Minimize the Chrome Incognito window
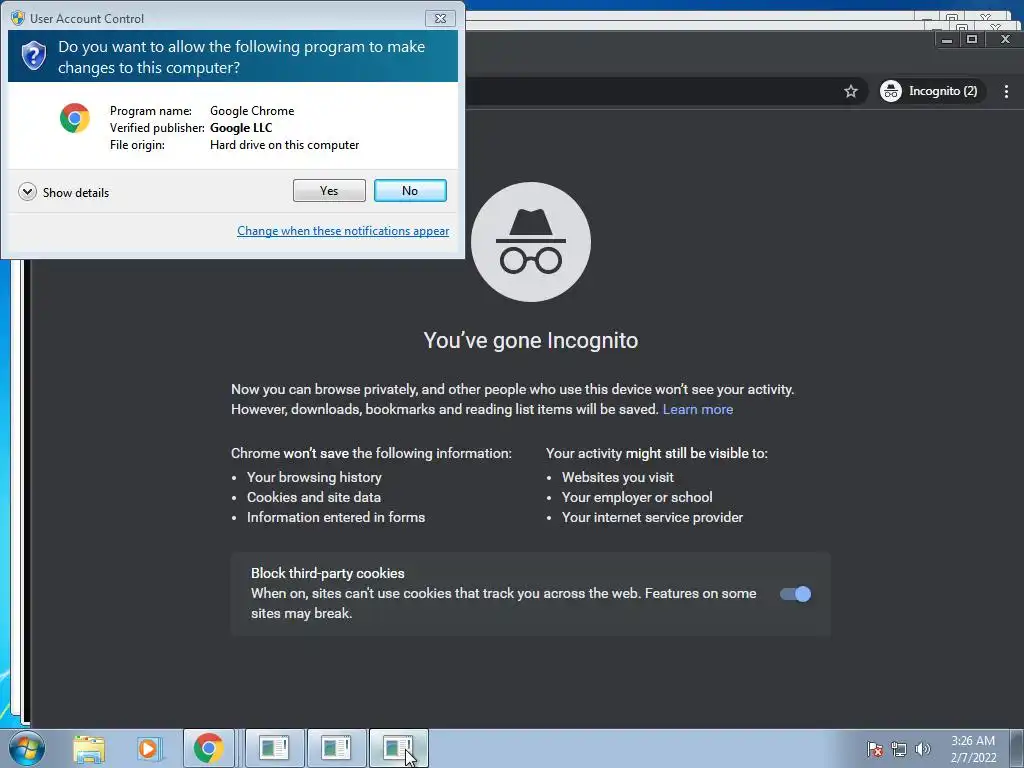Image resolution: width=1024 pixels, height=768 pixels. coord(947,40)
